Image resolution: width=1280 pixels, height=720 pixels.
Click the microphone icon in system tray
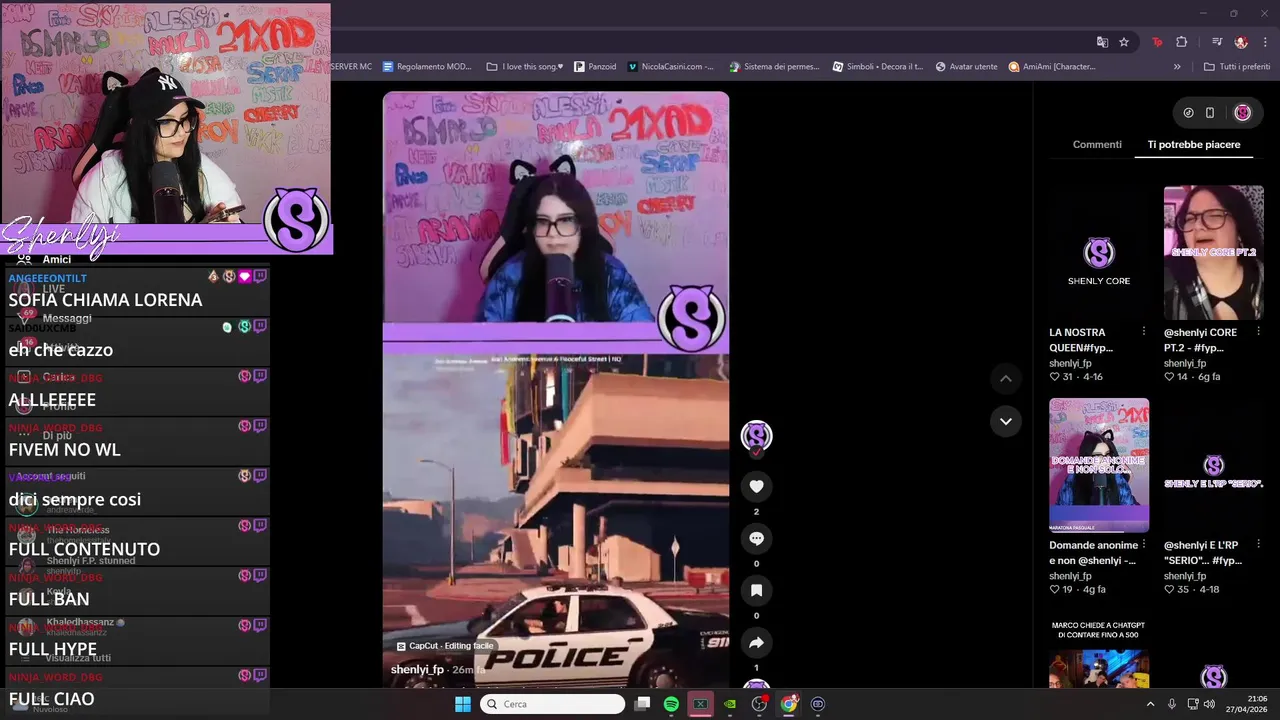point(1171,704)
